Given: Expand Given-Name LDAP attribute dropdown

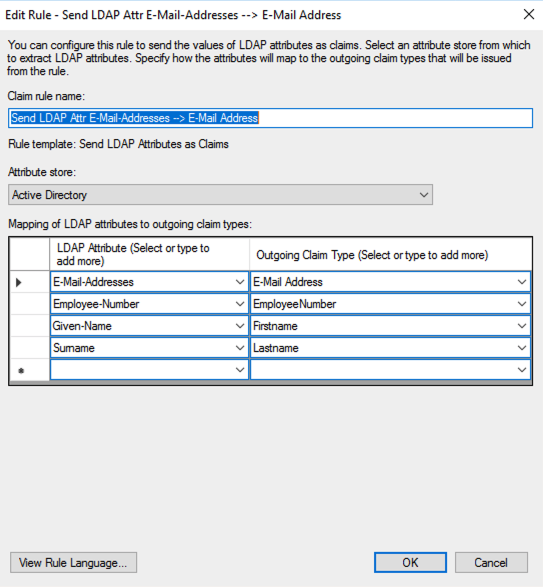Looking at the screenshot, I should coord(240,326).
